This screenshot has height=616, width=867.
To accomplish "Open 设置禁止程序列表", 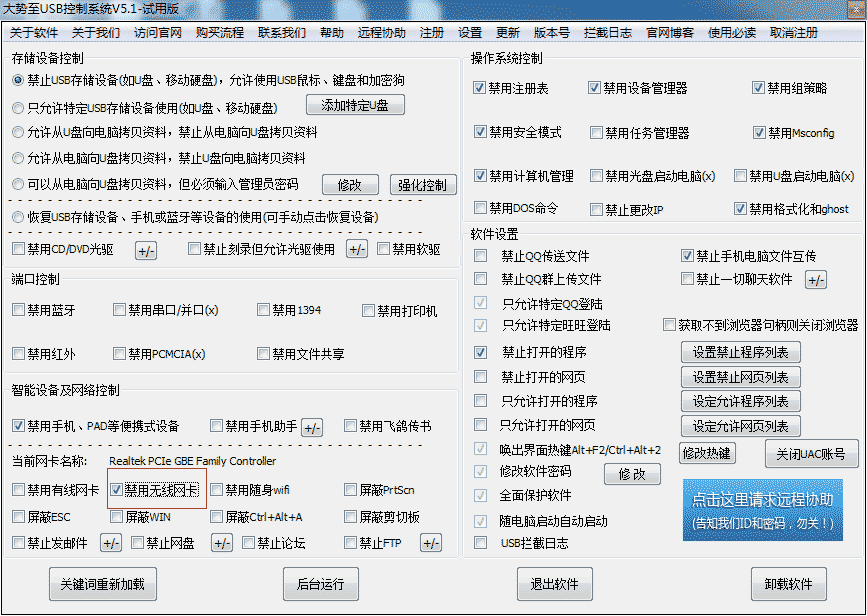I will [x=740, y=352].
